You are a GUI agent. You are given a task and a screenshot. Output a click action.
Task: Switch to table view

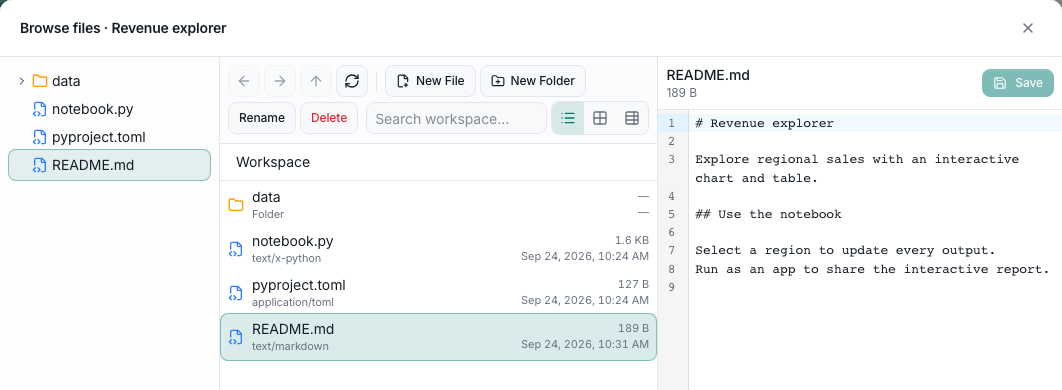coord(631,118)
